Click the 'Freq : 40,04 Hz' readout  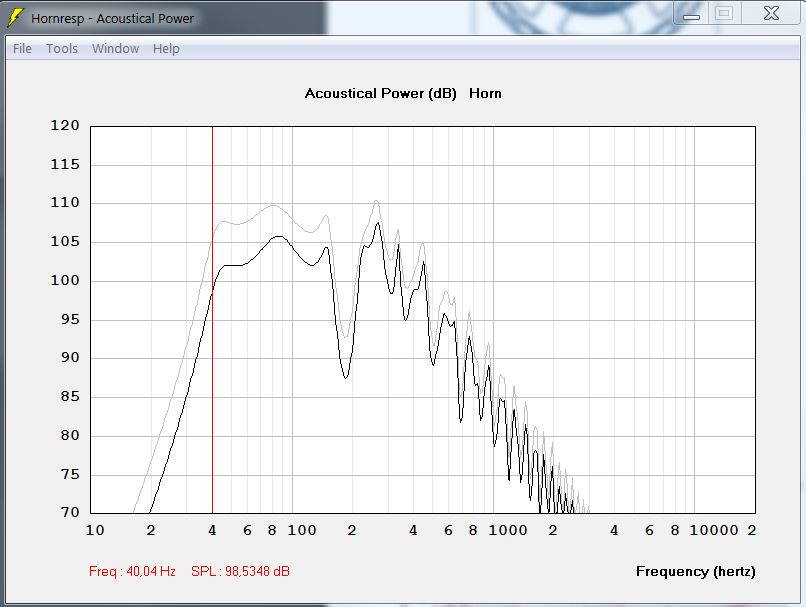coord(132,572)
